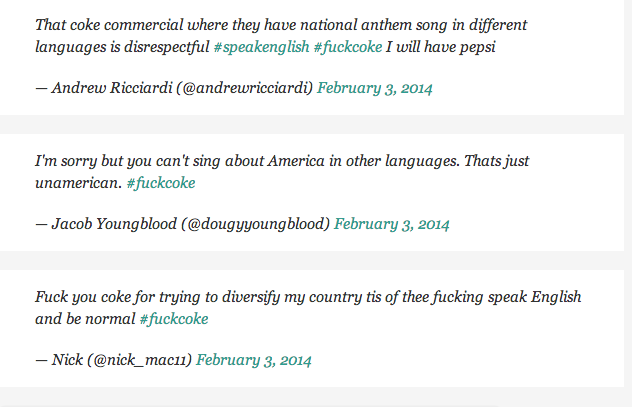Select the @nick_mac11 handle
Viewport: 632px width, 407px height.
(139, 361)
